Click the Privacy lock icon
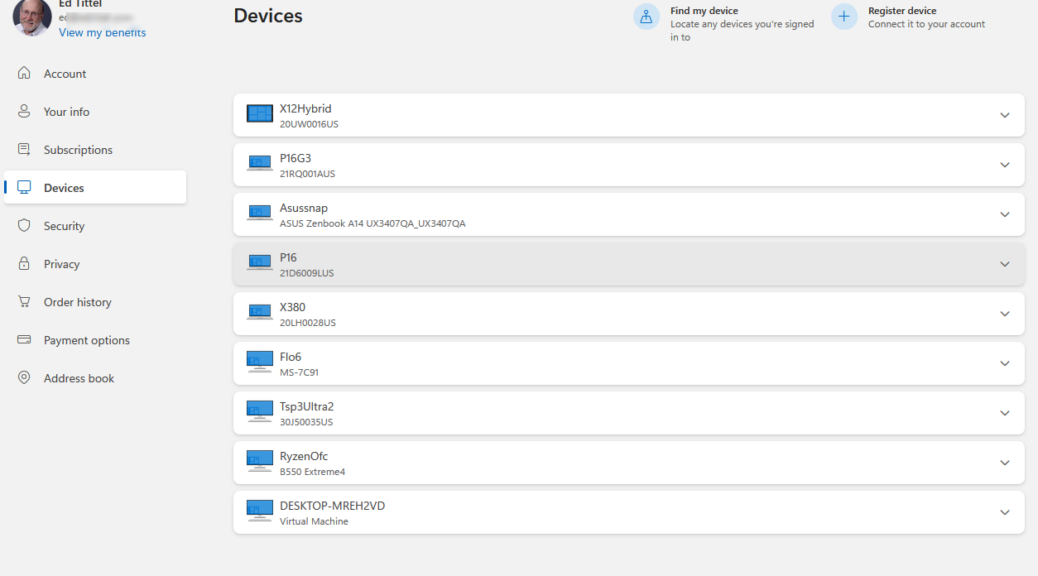This screenshot has width=1038, height=576. tap(24, 264)
